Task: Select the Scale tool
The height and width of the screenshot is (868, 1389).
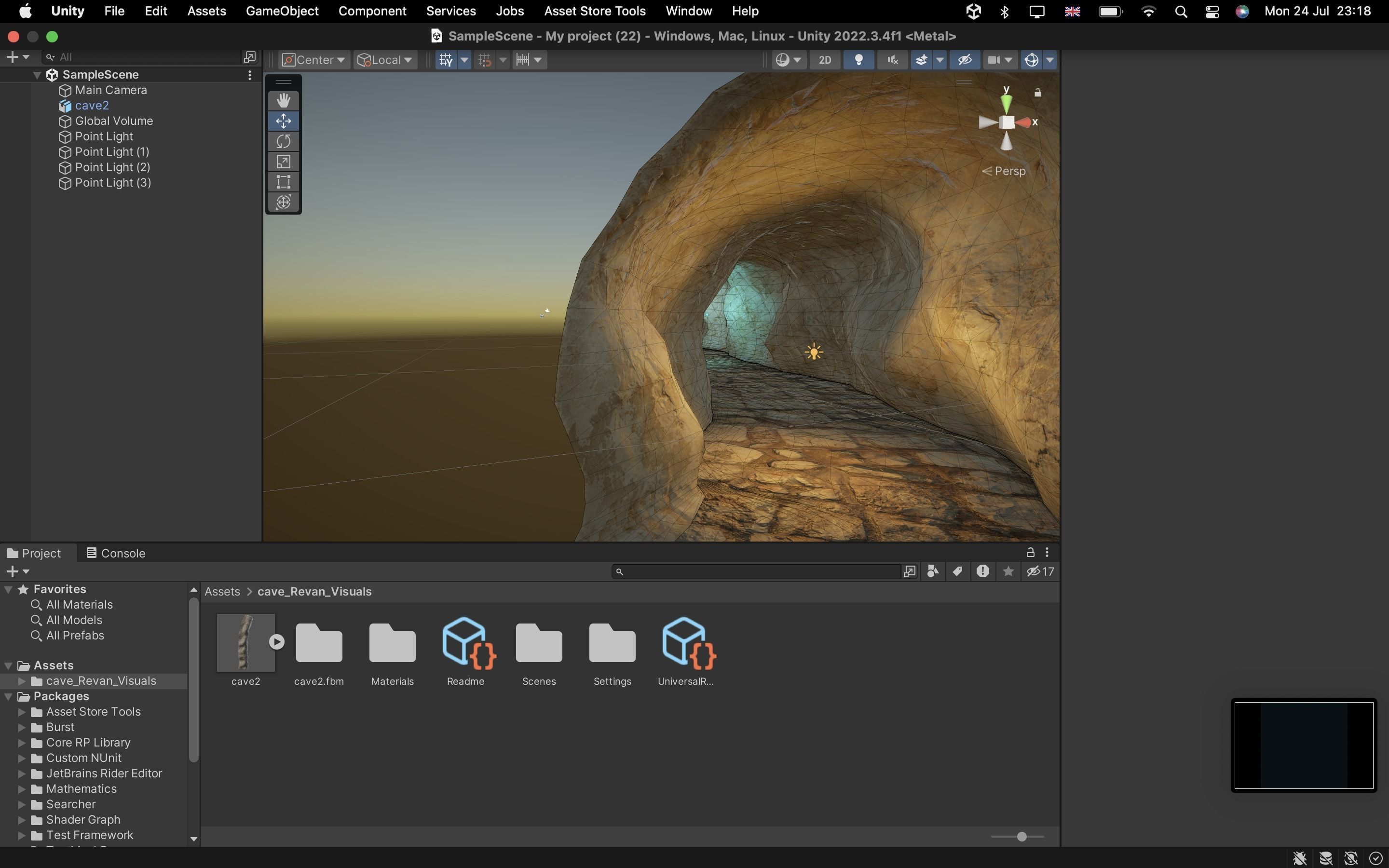Action: click(x=284, y=162)
